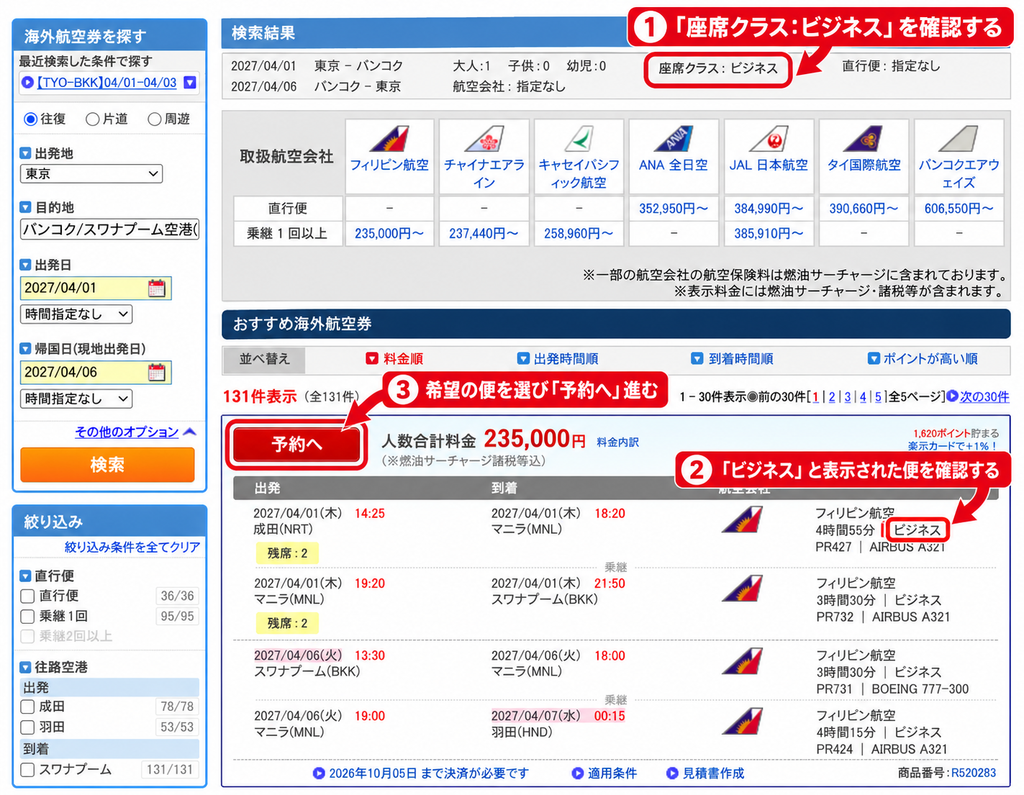Check the 乗継1回 filter checkbox

point(27,616)
